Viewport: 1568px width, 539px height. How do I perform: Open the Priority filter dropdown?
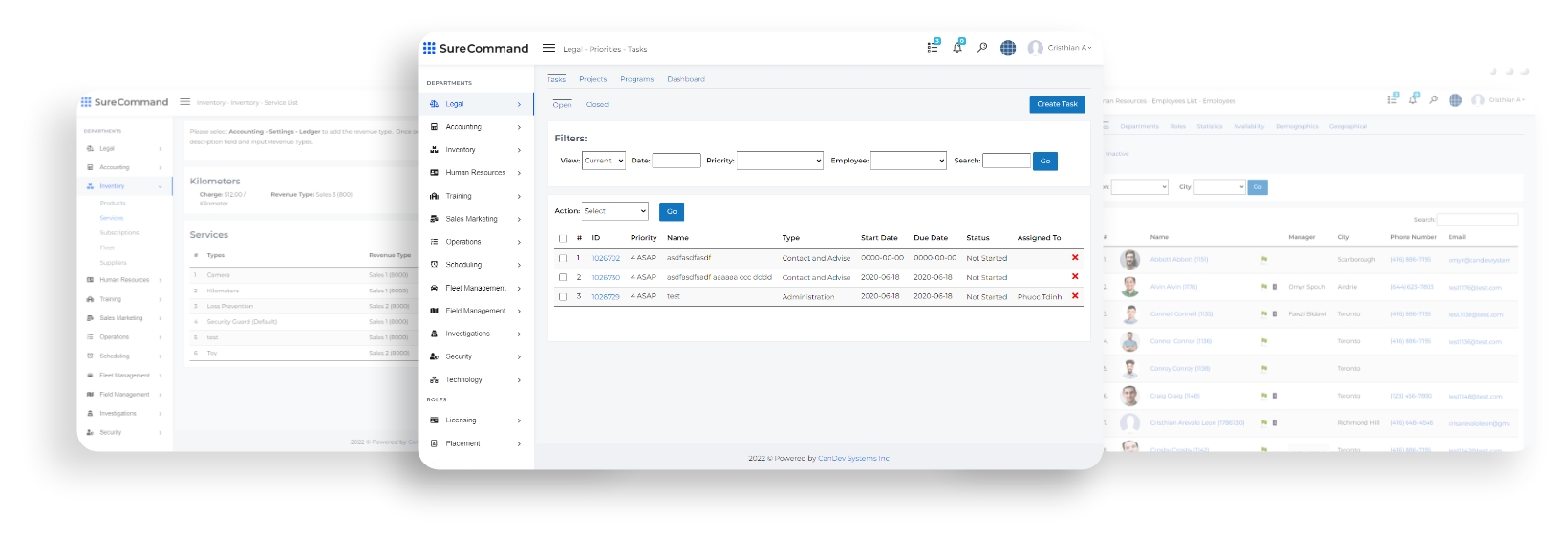pos(780,161)
